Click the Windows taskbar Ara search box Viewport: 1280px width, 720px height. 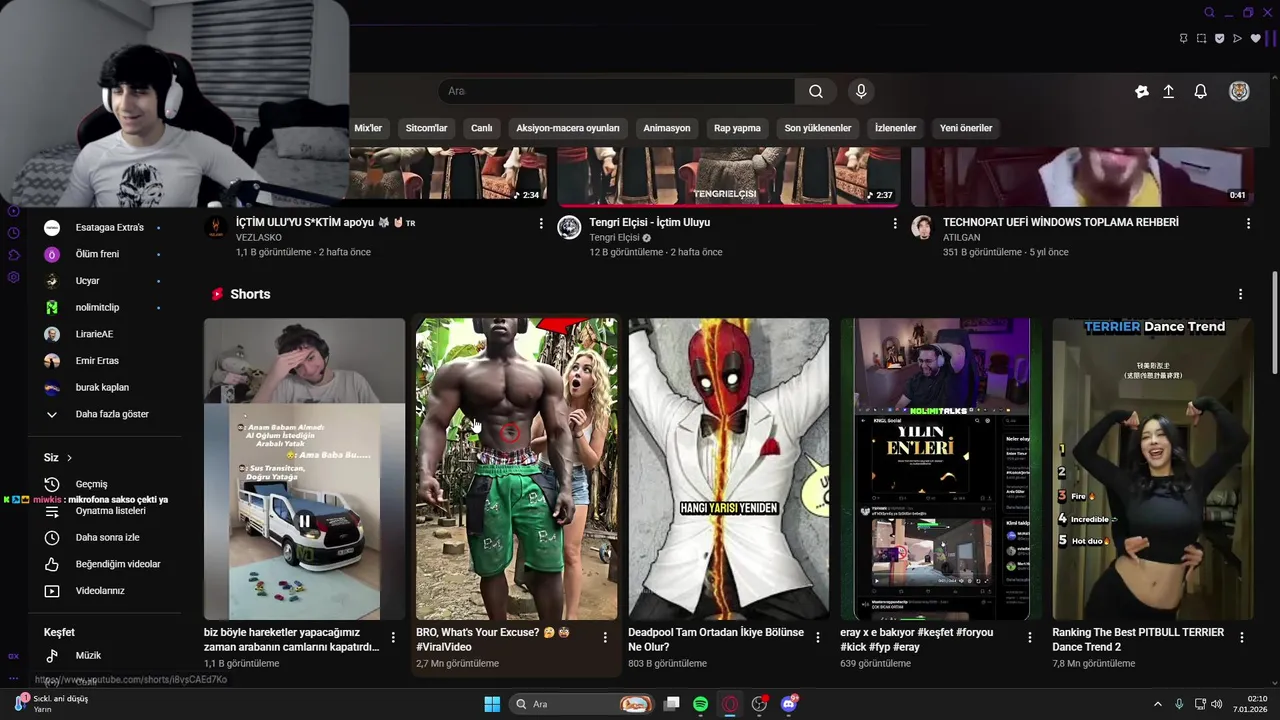[x=582, y=704]
